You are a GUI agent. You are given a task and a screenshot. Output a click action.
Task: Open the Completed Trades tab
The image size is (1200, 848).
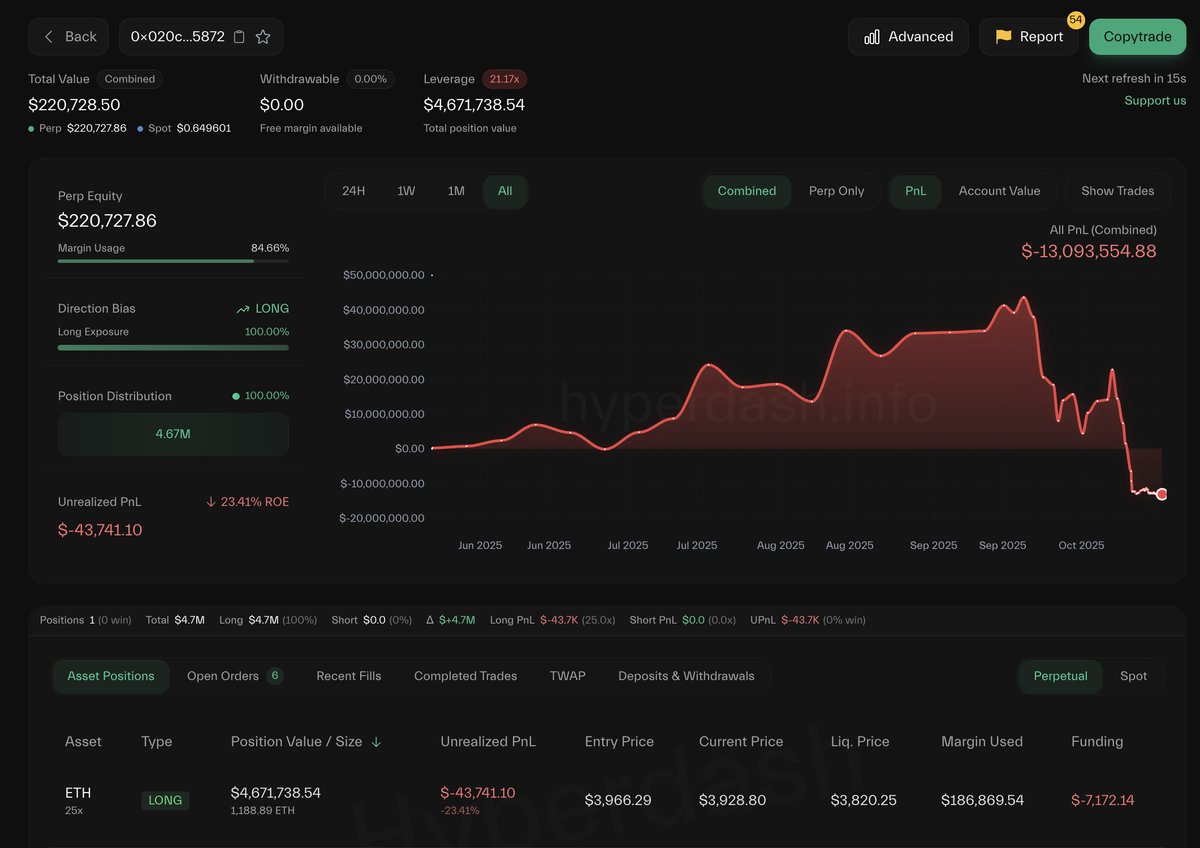point(465,676)
